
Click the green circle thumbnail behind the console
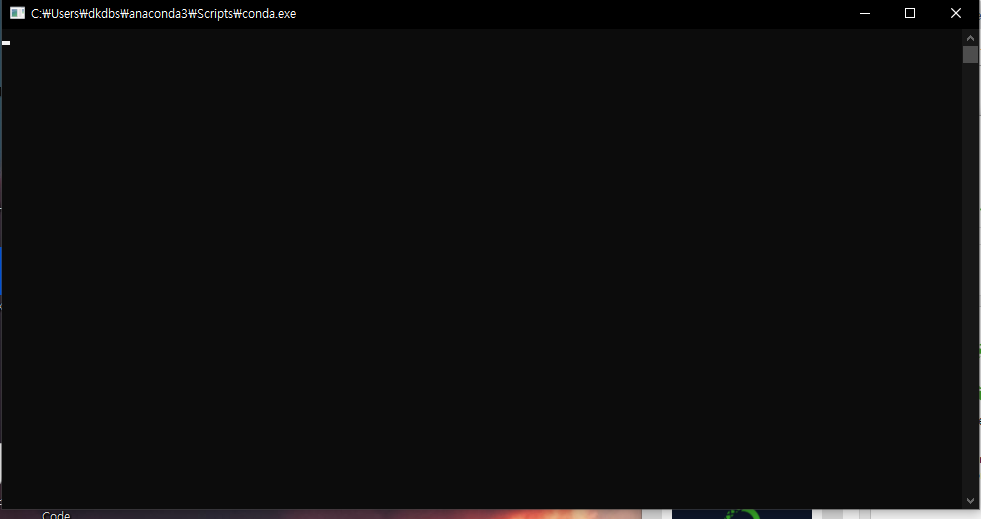[x=741, y=514]
